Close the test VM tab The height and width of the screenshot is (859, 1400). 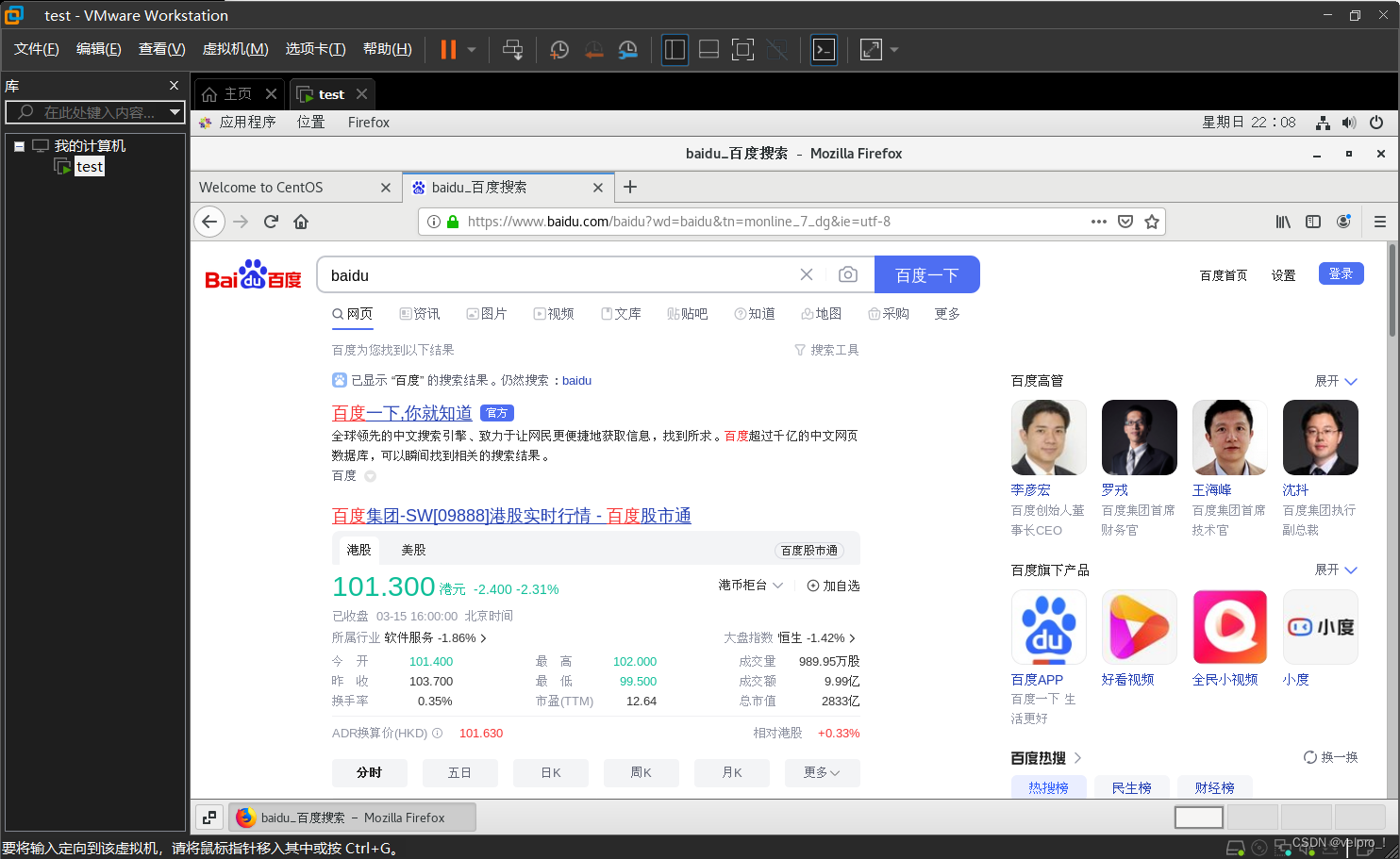(361, 94)
